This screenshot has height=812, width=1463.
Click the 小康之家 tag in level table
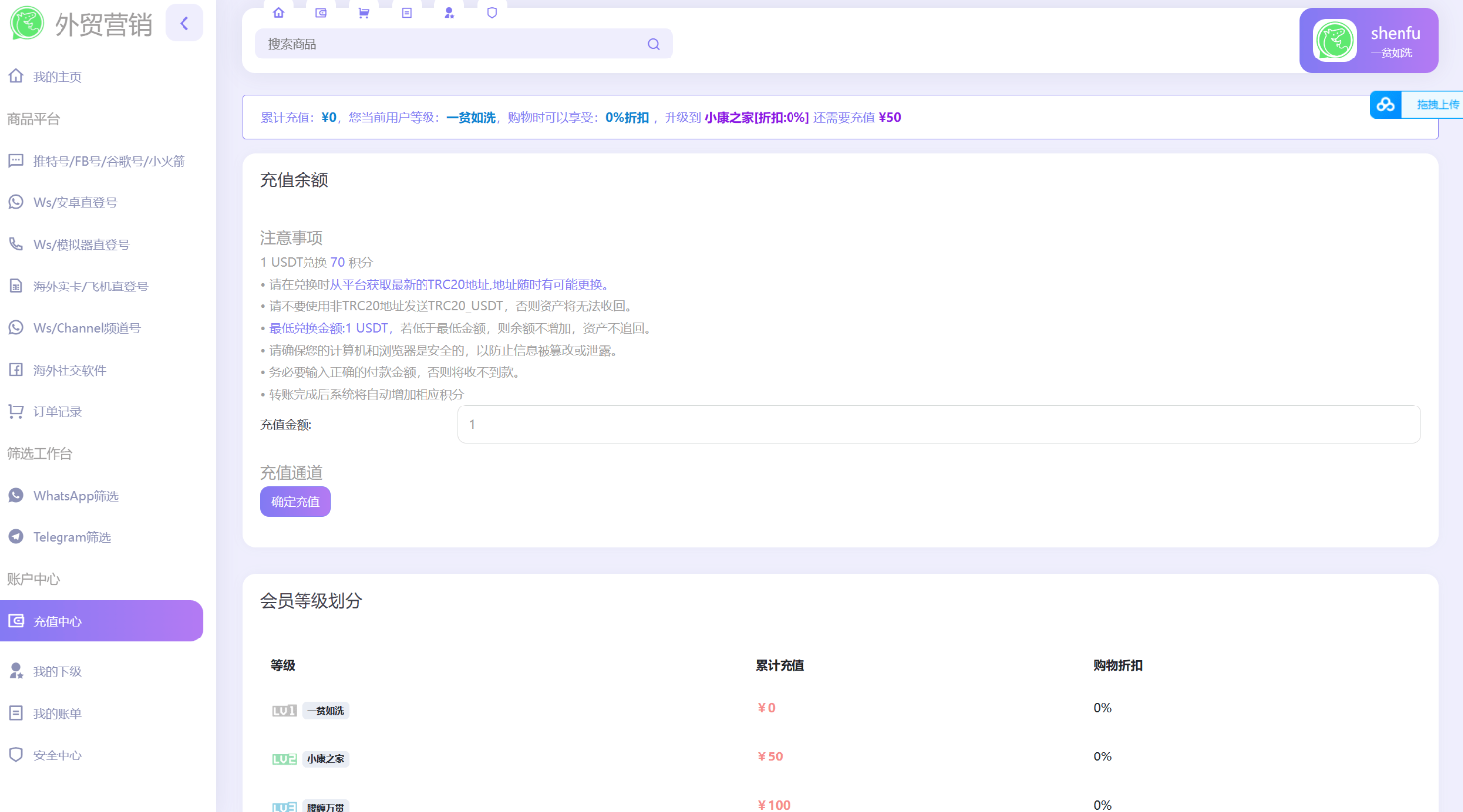click(326, 759)
